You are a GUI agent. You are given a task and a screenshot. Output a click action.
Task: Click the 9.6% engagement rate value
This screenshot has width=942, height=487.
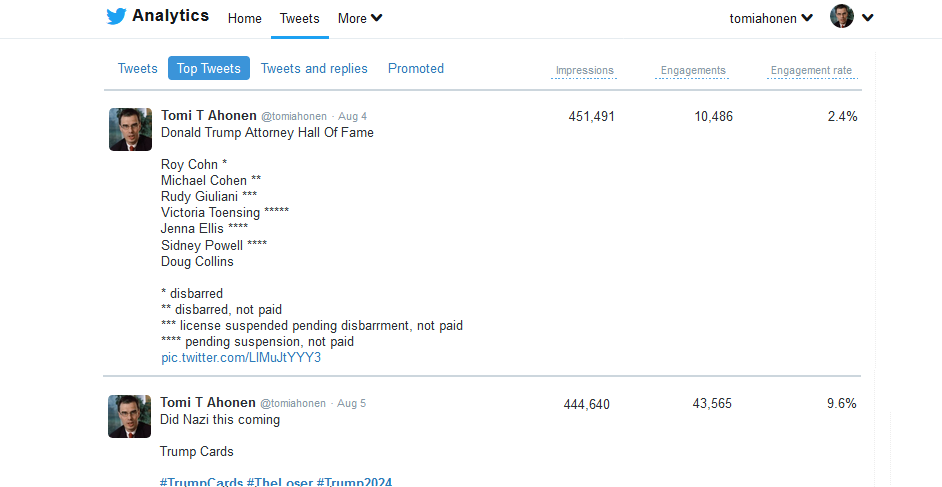(842, 404)
